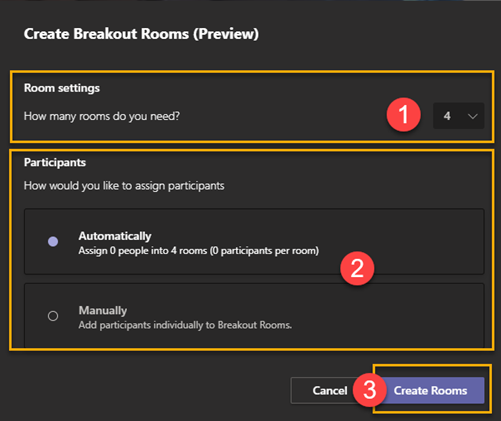Open the room count dropdown showing 4
Image resolution: width=501 pixels, height=421 pixels.
click(458, 116)
